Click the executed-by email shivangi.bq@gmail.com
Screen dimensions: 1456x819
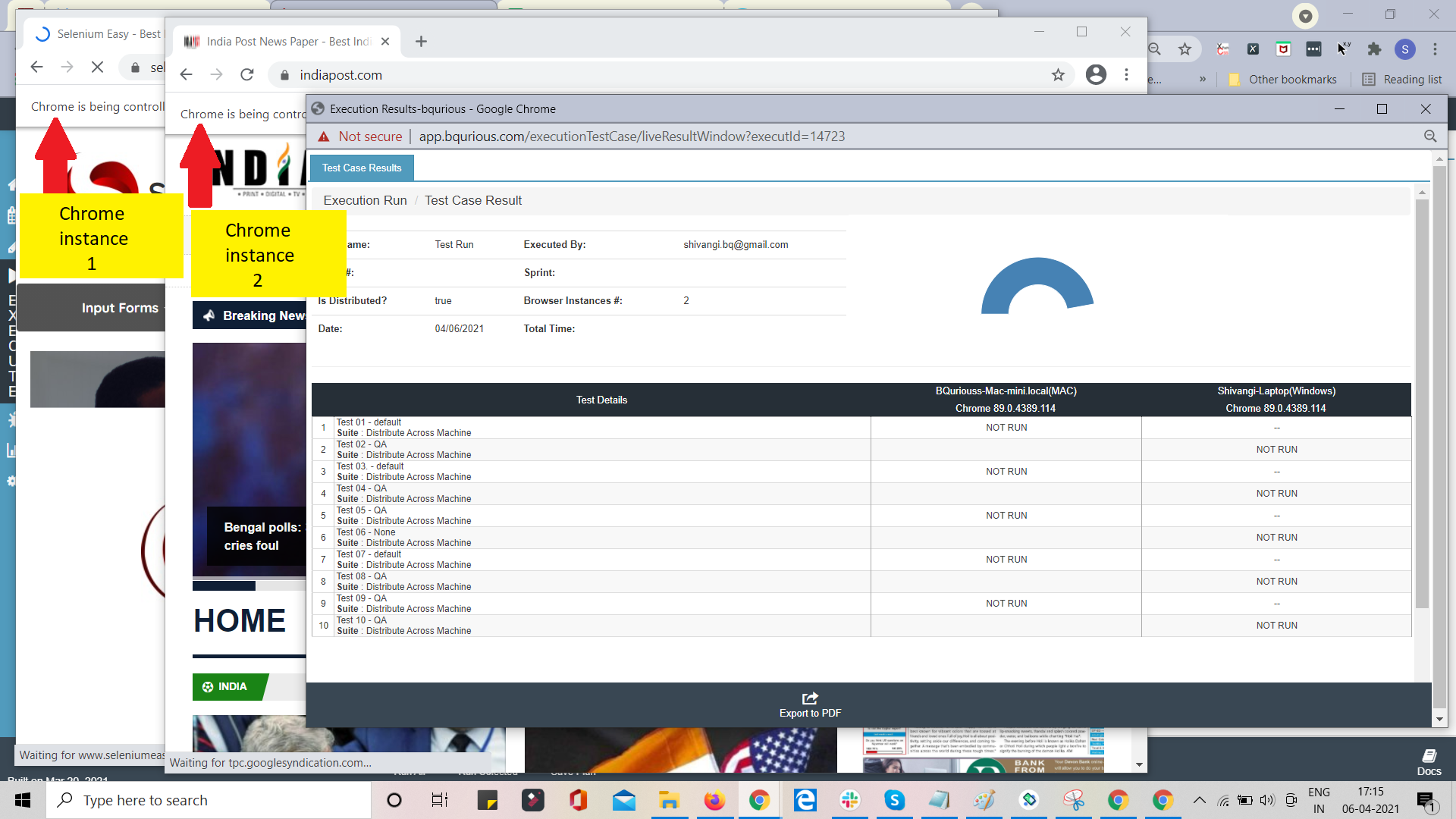coord(736,245)
